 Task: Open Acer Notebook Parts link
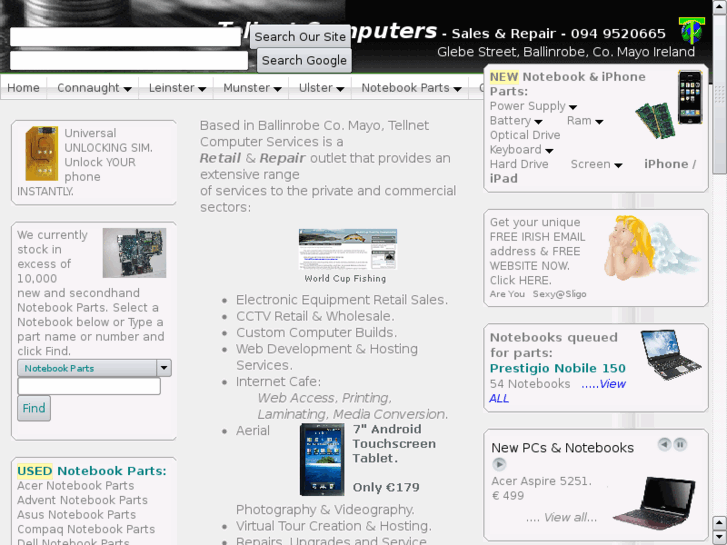pyautogui.click(x=76, y=486)
